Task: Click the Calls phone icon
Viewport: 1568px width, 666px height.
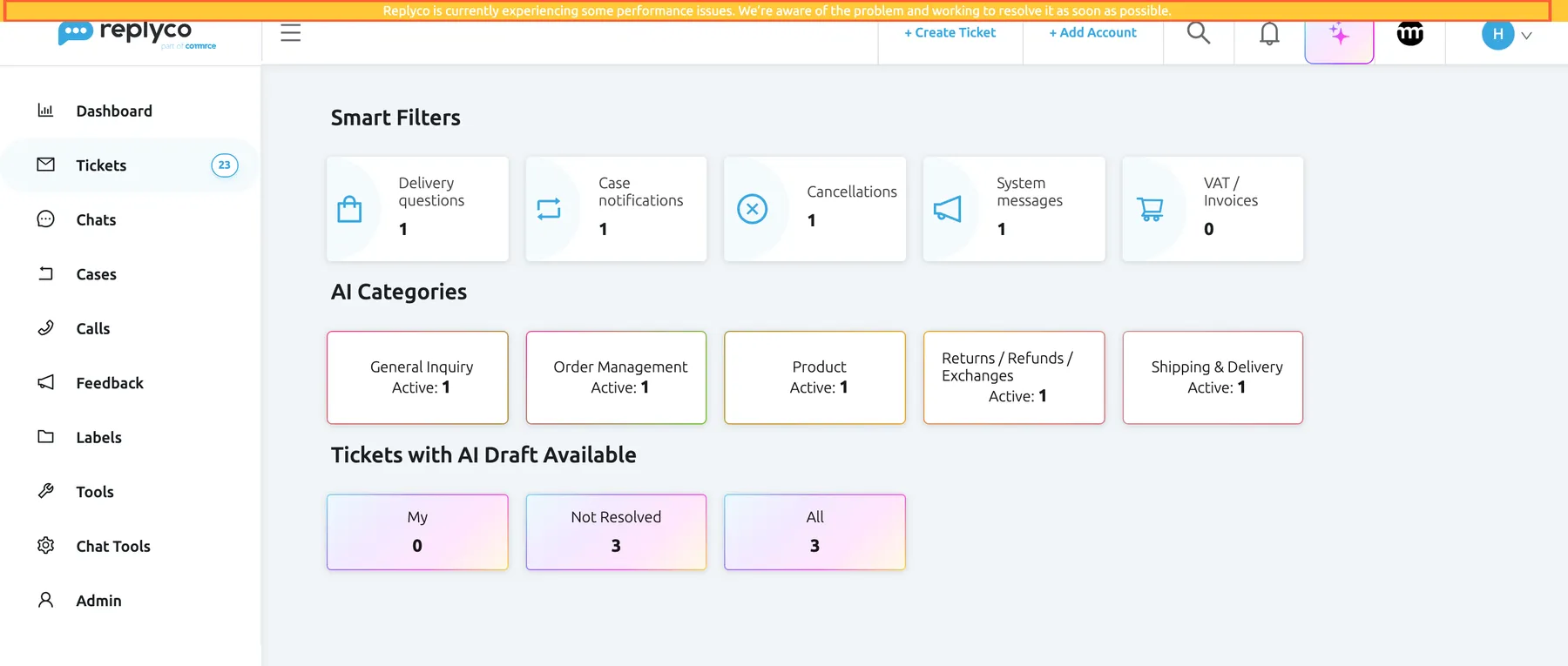Action: (45, 328)
